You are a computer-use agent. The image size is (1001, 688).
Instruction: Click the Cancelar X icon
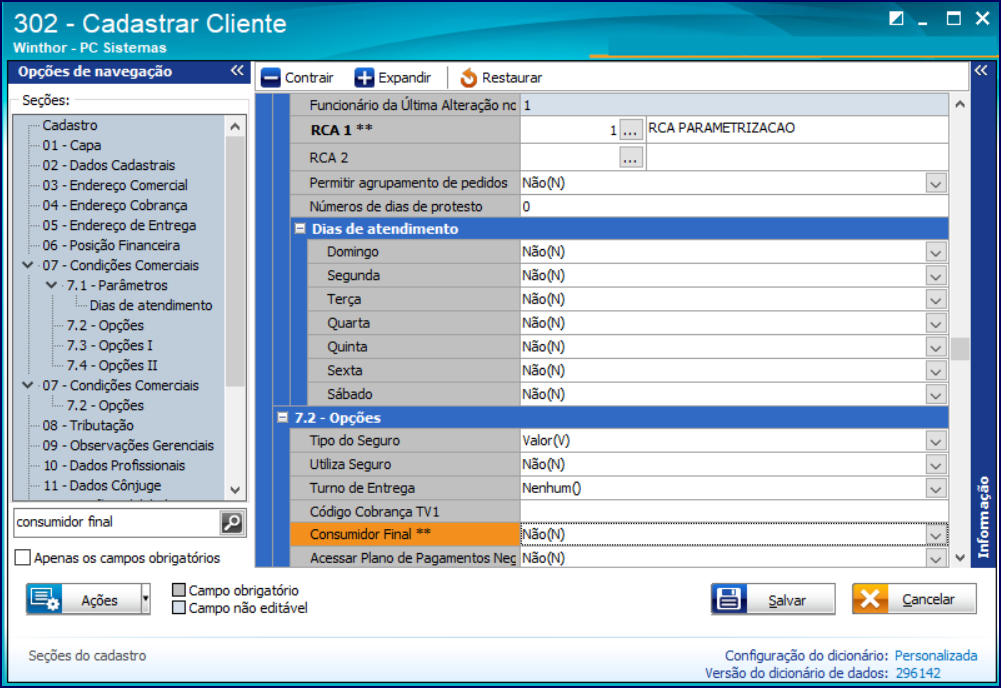pos(869,599)
